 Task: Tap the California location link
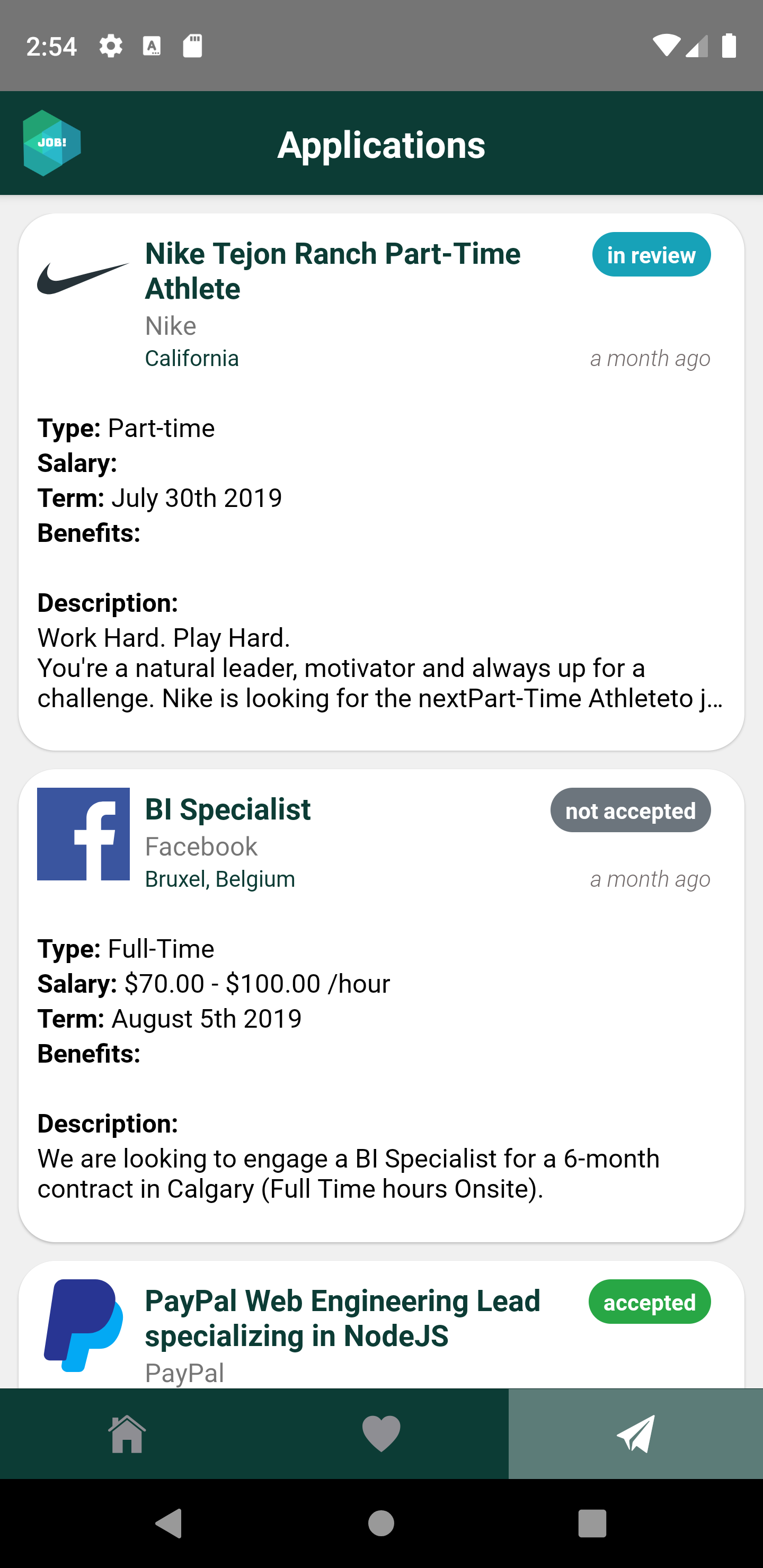coord(192,358)
